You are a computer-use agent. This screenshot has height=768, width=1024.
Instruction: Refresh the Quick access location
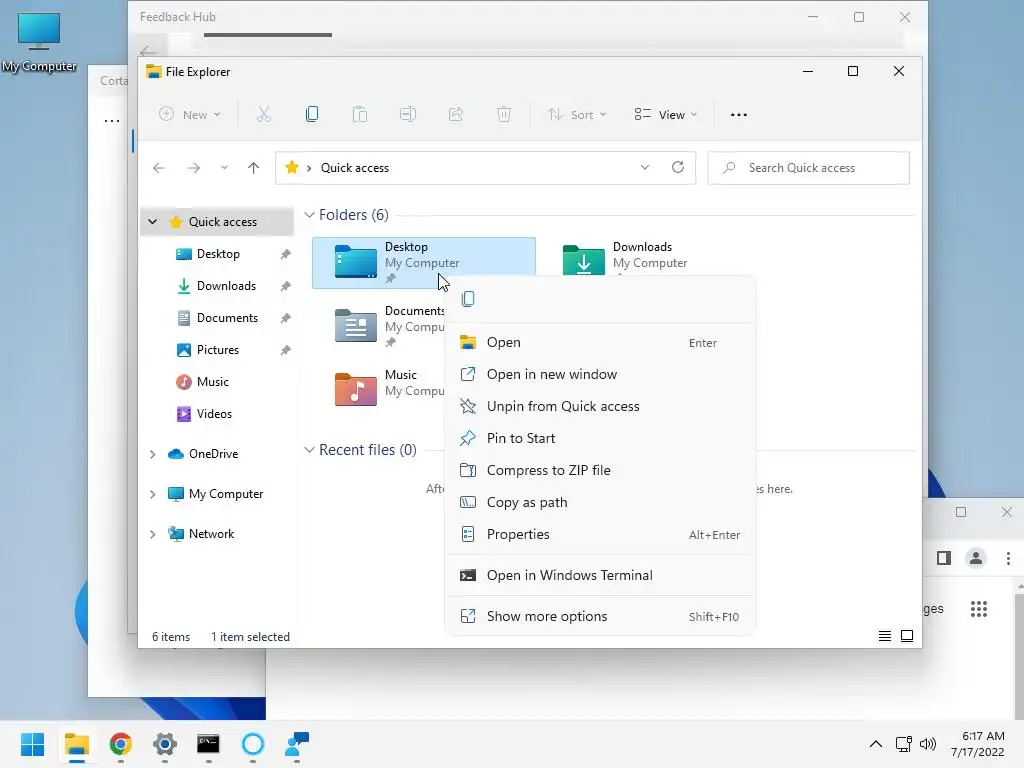(x=678, y=167)
